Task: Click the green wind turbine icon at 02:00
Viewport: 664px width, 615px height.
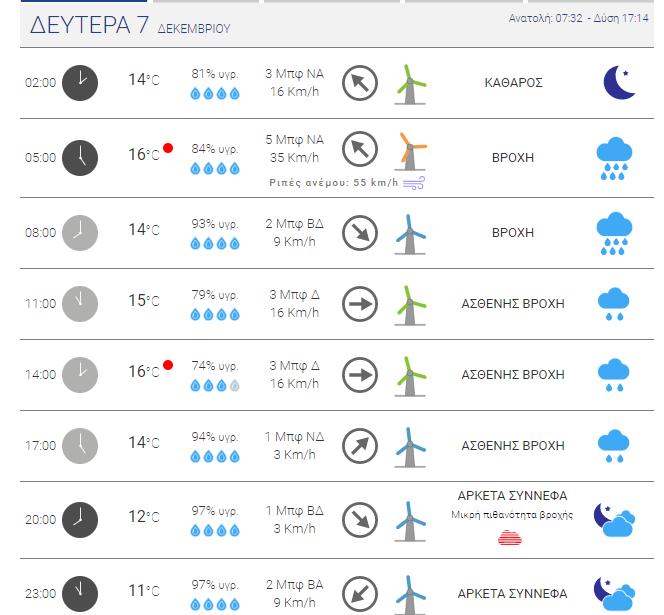Action: pos(410,84)
